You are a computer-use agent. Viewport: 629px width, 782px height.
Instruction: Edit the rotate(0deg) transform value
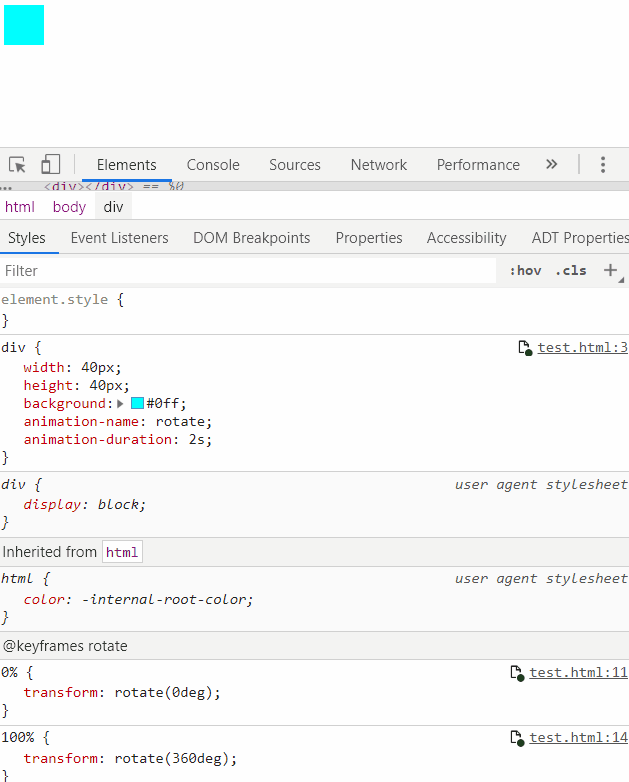coord(164,692)
